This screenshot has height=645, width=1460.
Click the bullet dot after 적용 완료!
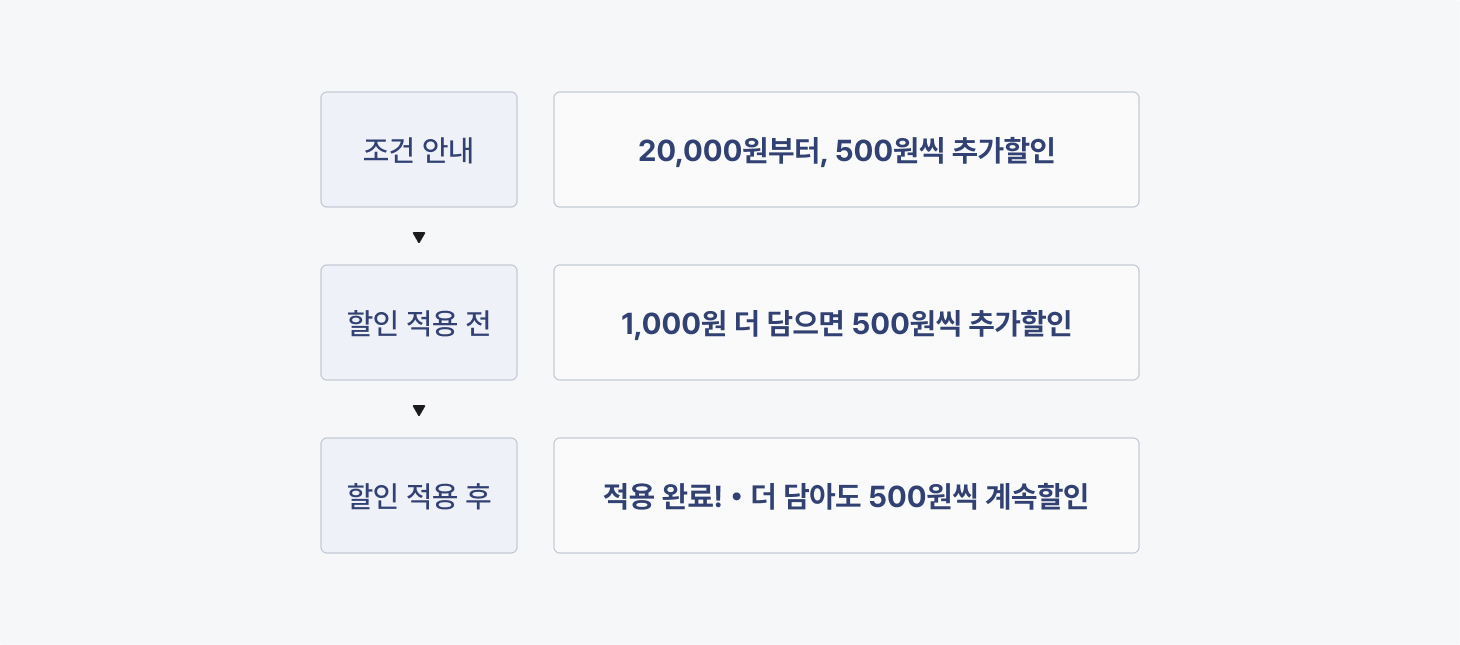coord(736,496)
